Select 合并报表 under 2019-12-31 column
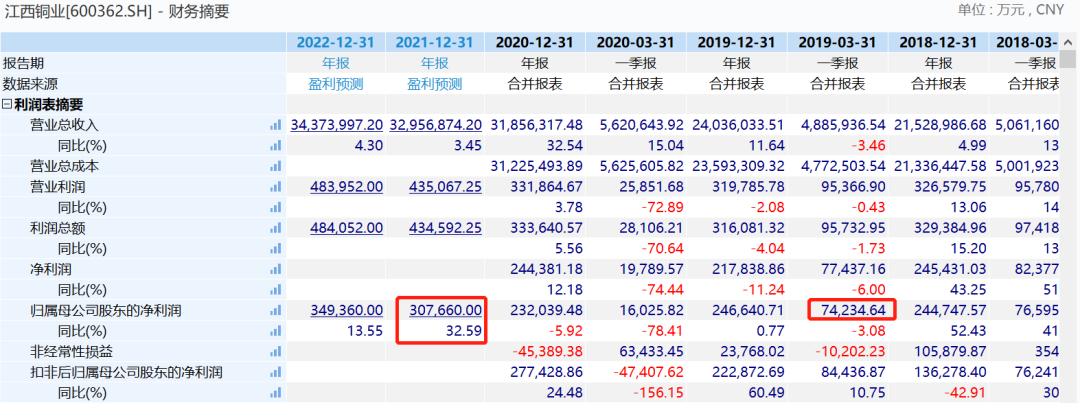 pos(737,84)
